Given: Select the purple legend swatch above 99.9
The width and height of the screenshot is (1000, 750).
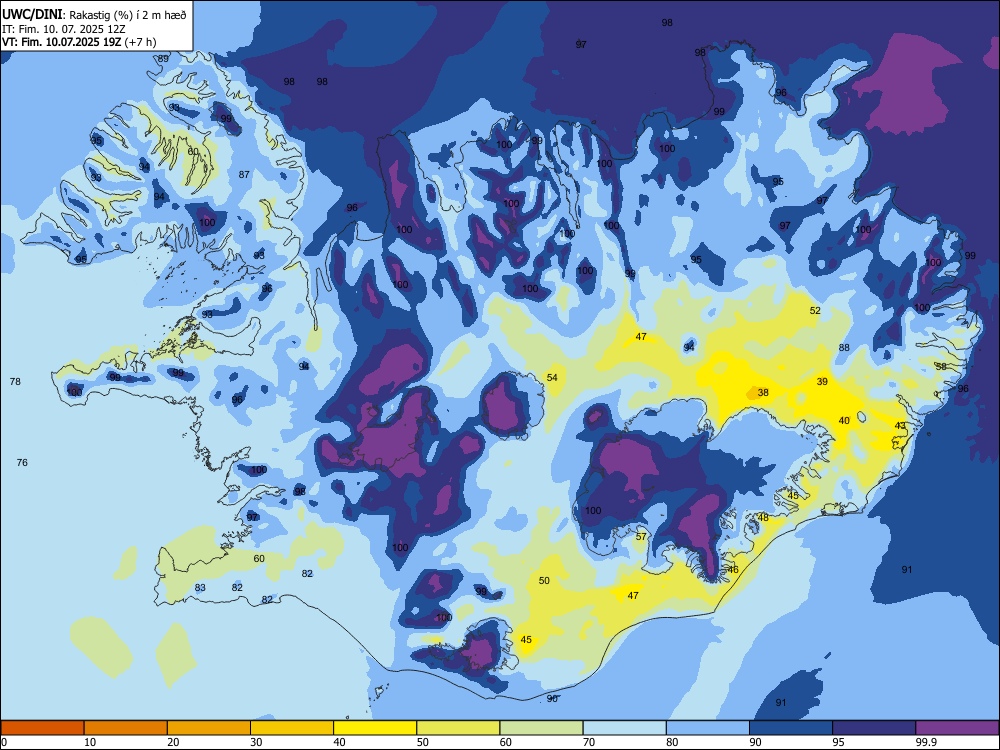Looking at the screenshot, I should pos(957,728).
